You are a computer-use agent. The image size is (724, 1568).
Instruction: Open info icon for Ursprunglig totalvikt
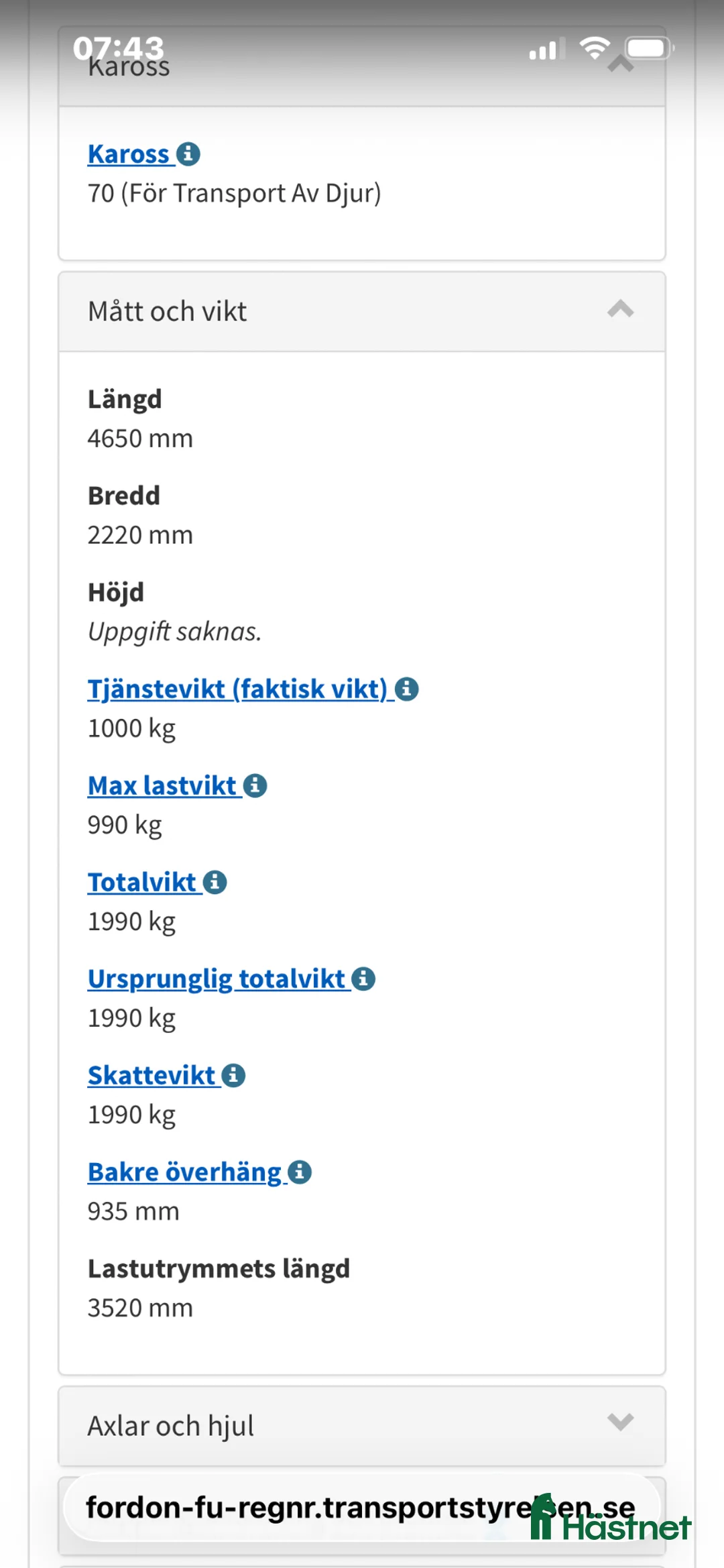coord(362,978)
